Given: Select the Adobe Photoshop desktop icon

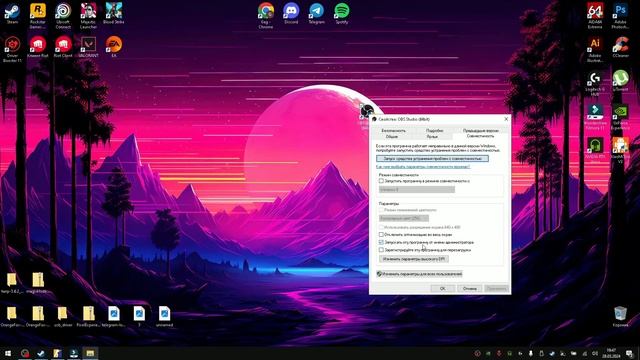Looking at the screenshot, I should [620, 16].
